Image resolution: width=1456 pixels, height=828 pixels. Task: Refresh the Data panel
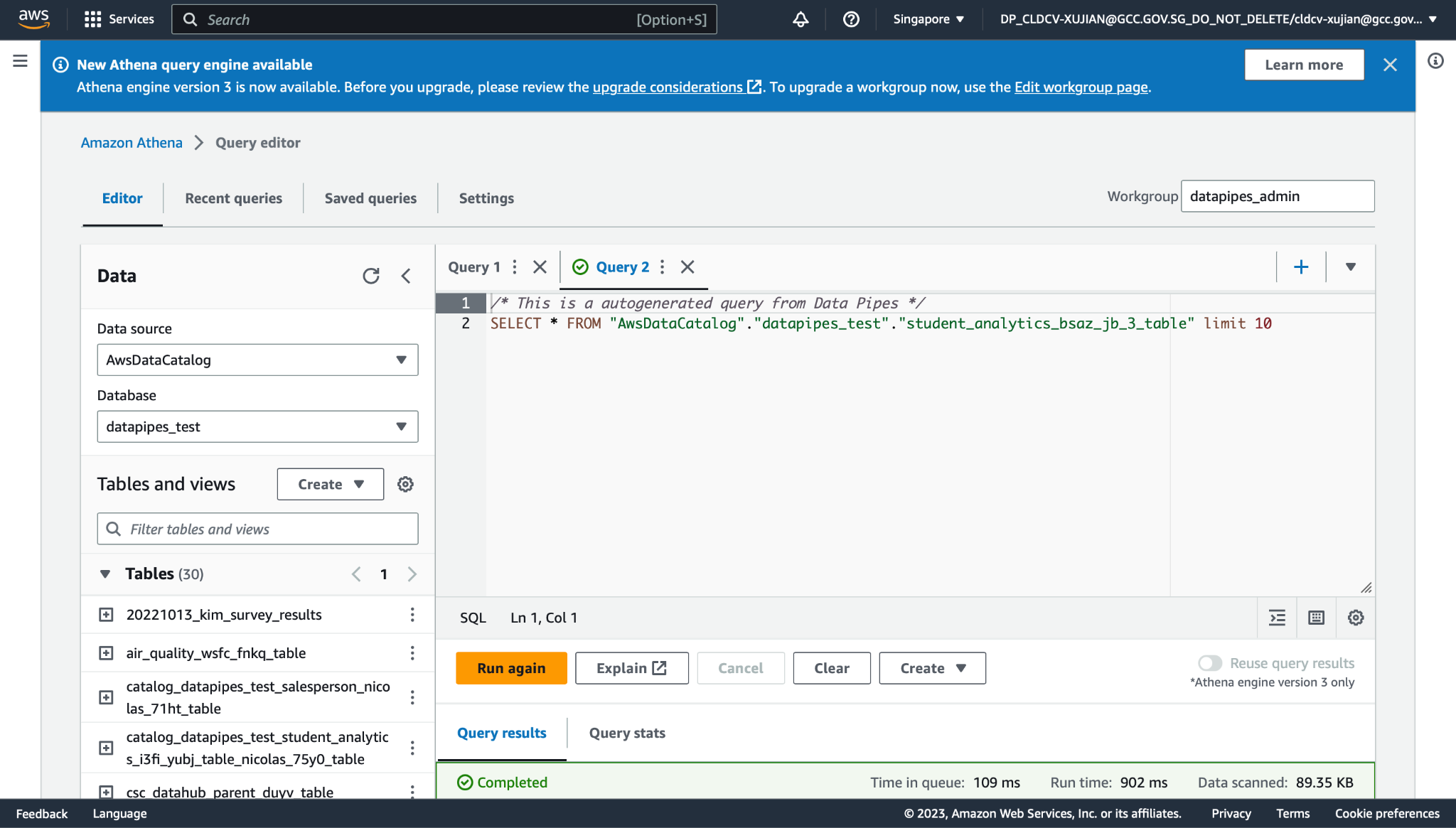point(371,276)
